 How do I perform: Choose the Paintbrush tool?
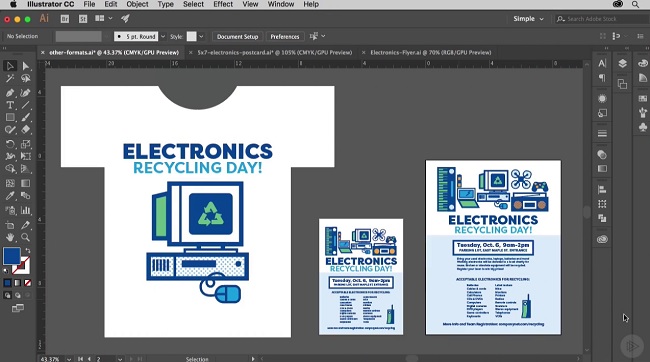(26, 117)
